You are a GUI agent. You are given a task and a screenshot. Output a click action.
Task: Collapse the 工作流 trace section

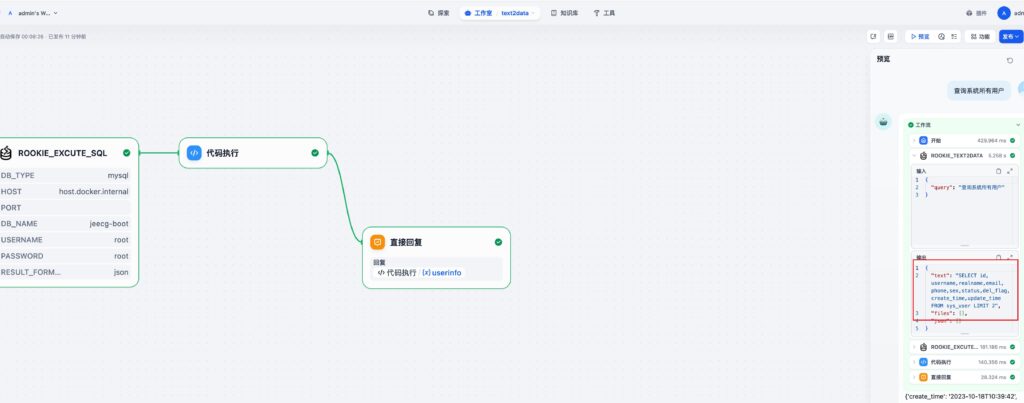1017,125
